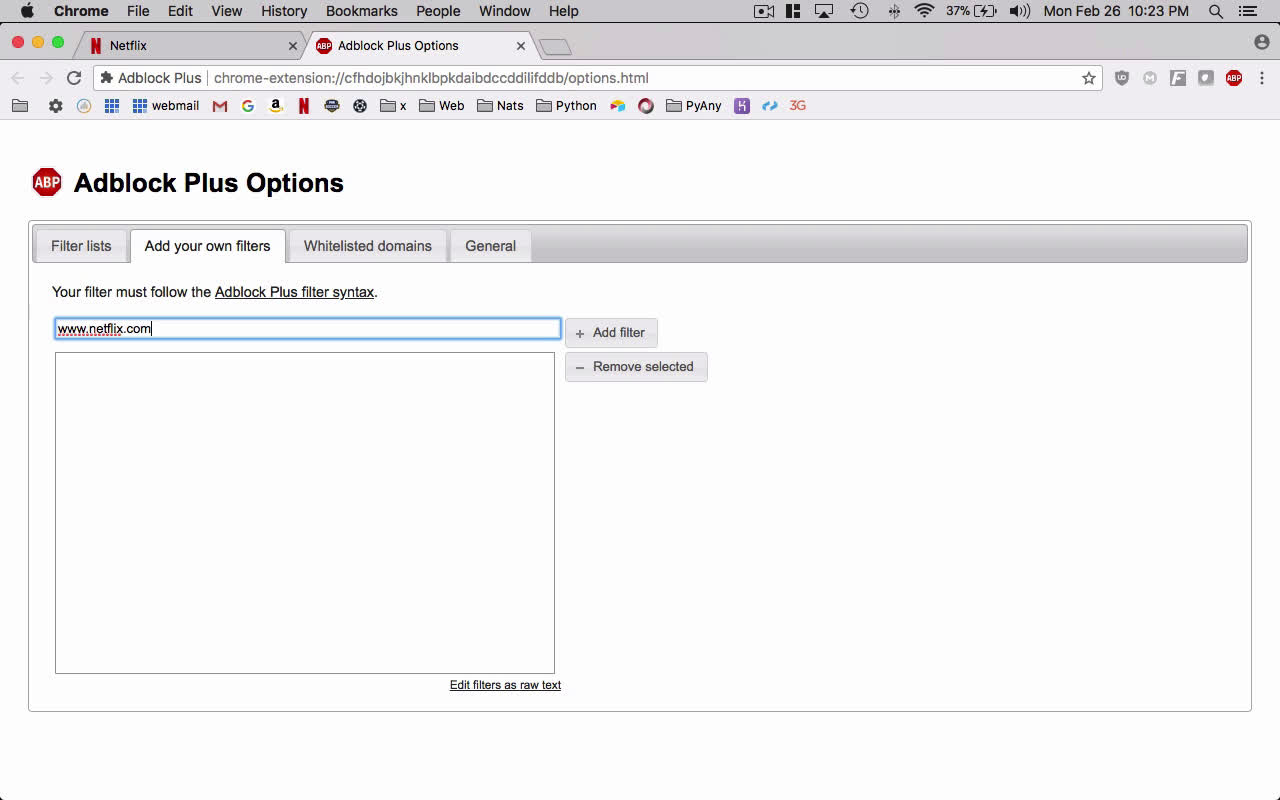Click the Chrome profile avatar icon
The width and height of the screenshot is (1280, 800).
1261,42
